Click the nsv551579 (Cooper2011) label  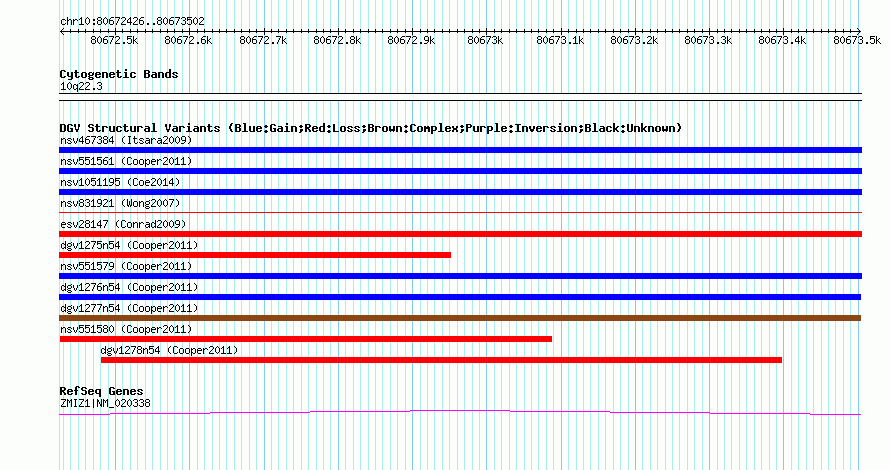(x=126, y=266)
